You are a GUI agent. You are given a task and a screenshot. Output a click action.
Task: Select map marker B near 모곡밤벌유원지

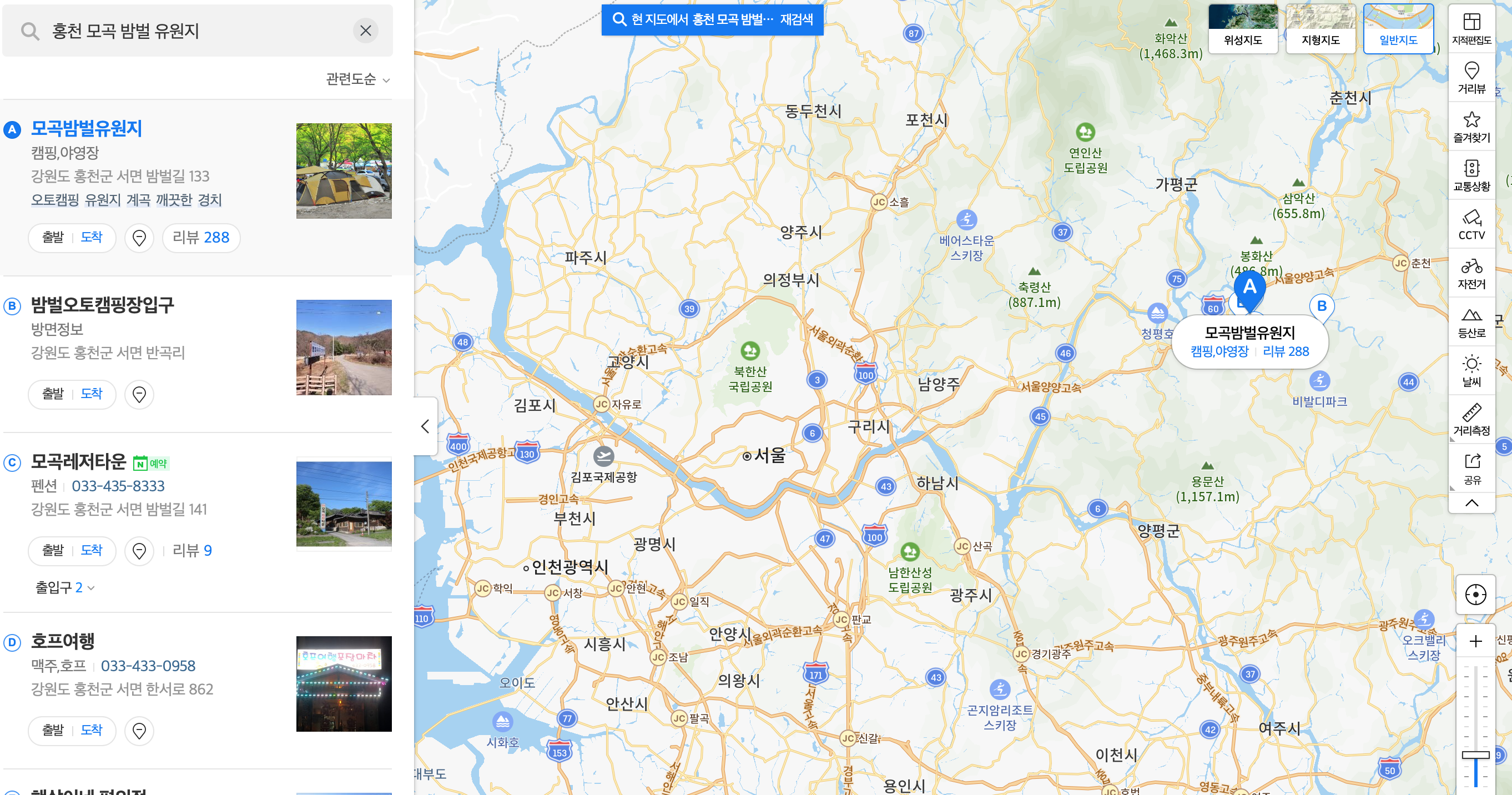(x=1322, y=306)
